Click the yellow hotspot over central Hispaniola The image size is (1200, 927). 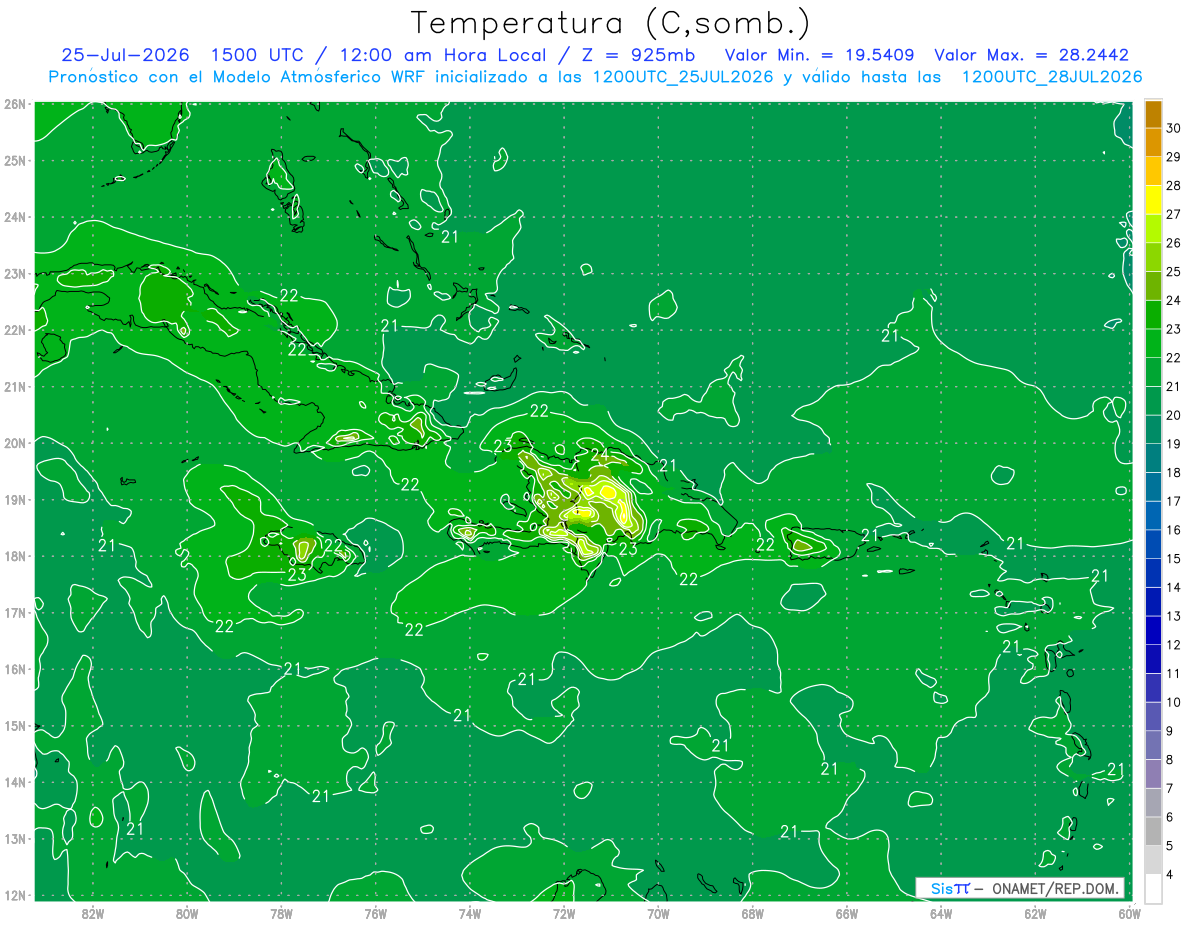coord(608,491)
